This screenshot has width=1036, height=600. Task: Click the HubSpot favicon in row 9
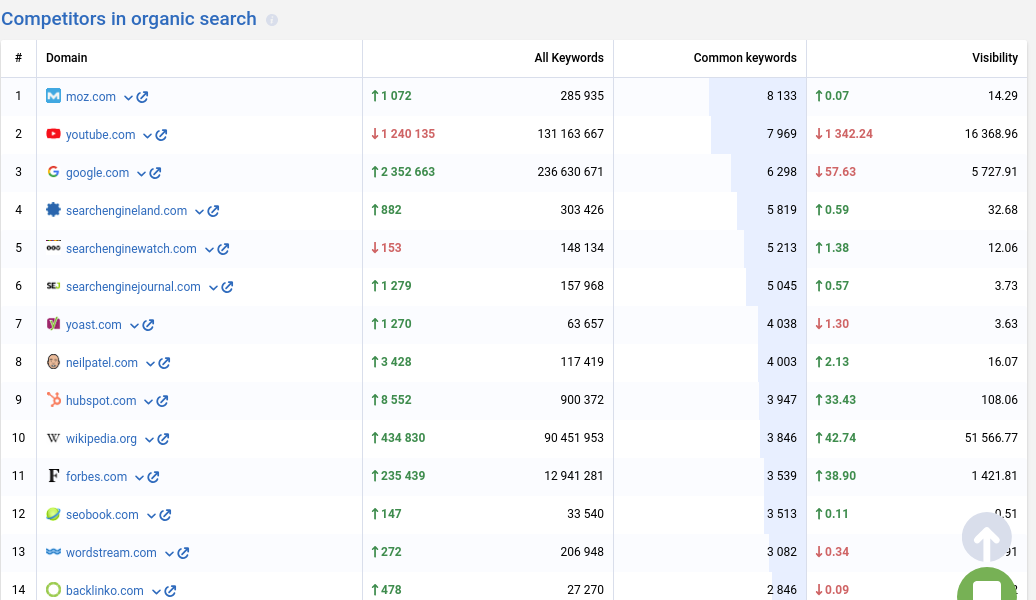pyautogui.click(x=54, y=400)
